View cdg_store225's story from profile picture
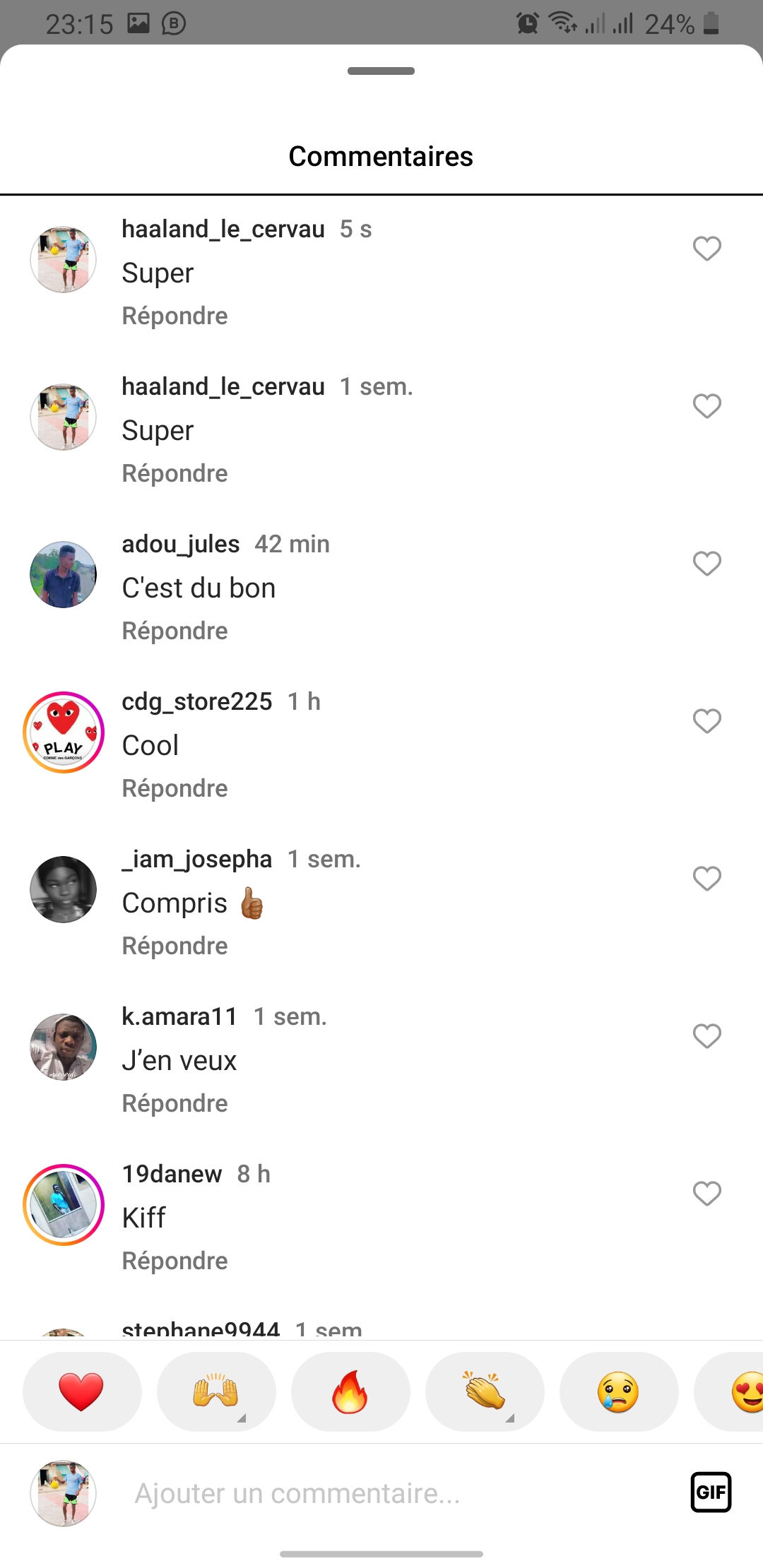This screenshot has width=763, height=1568. [64, 732]
